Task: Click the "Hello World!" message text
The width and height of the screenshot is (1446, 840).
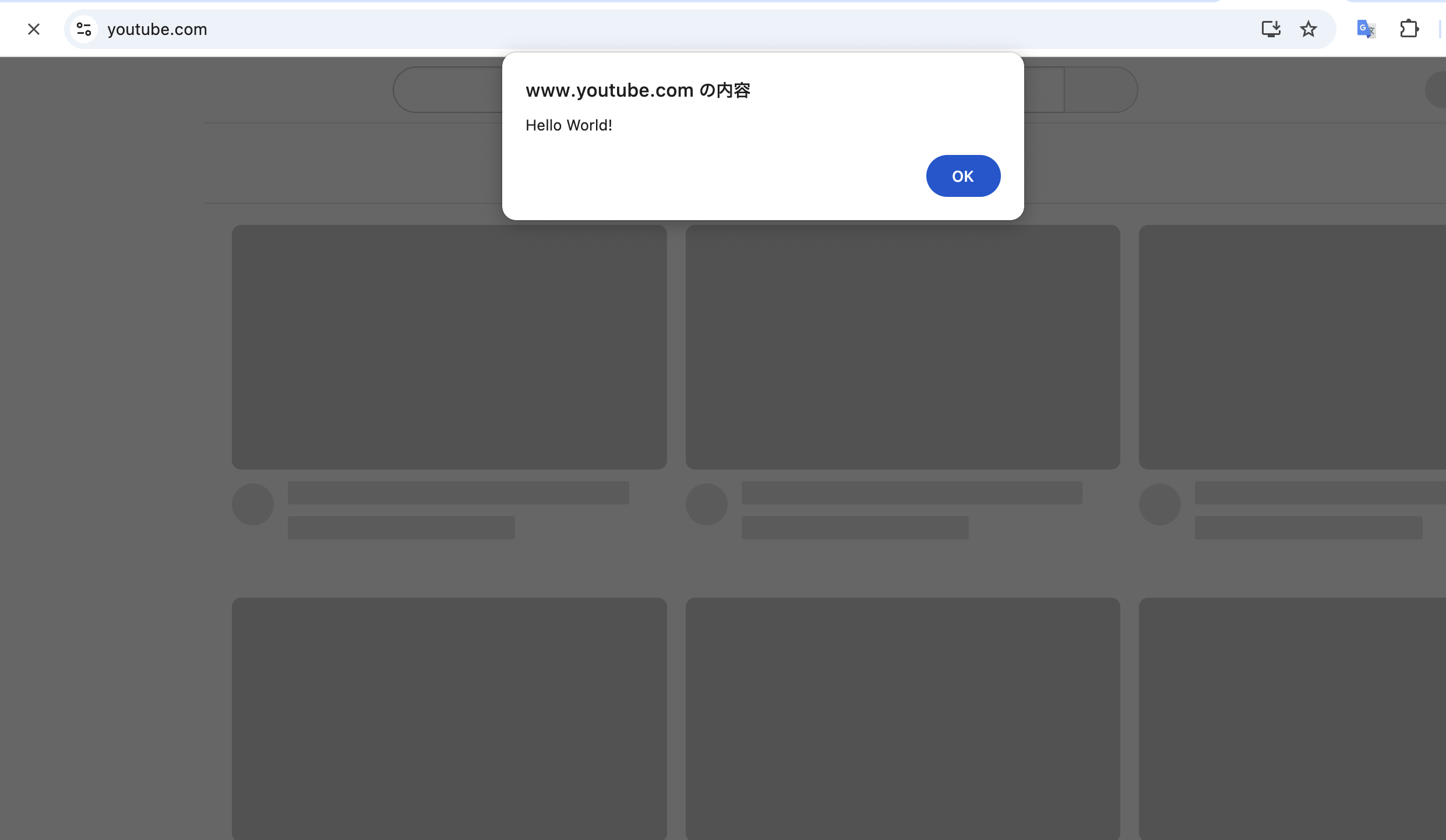Action: tap(569, 125)
